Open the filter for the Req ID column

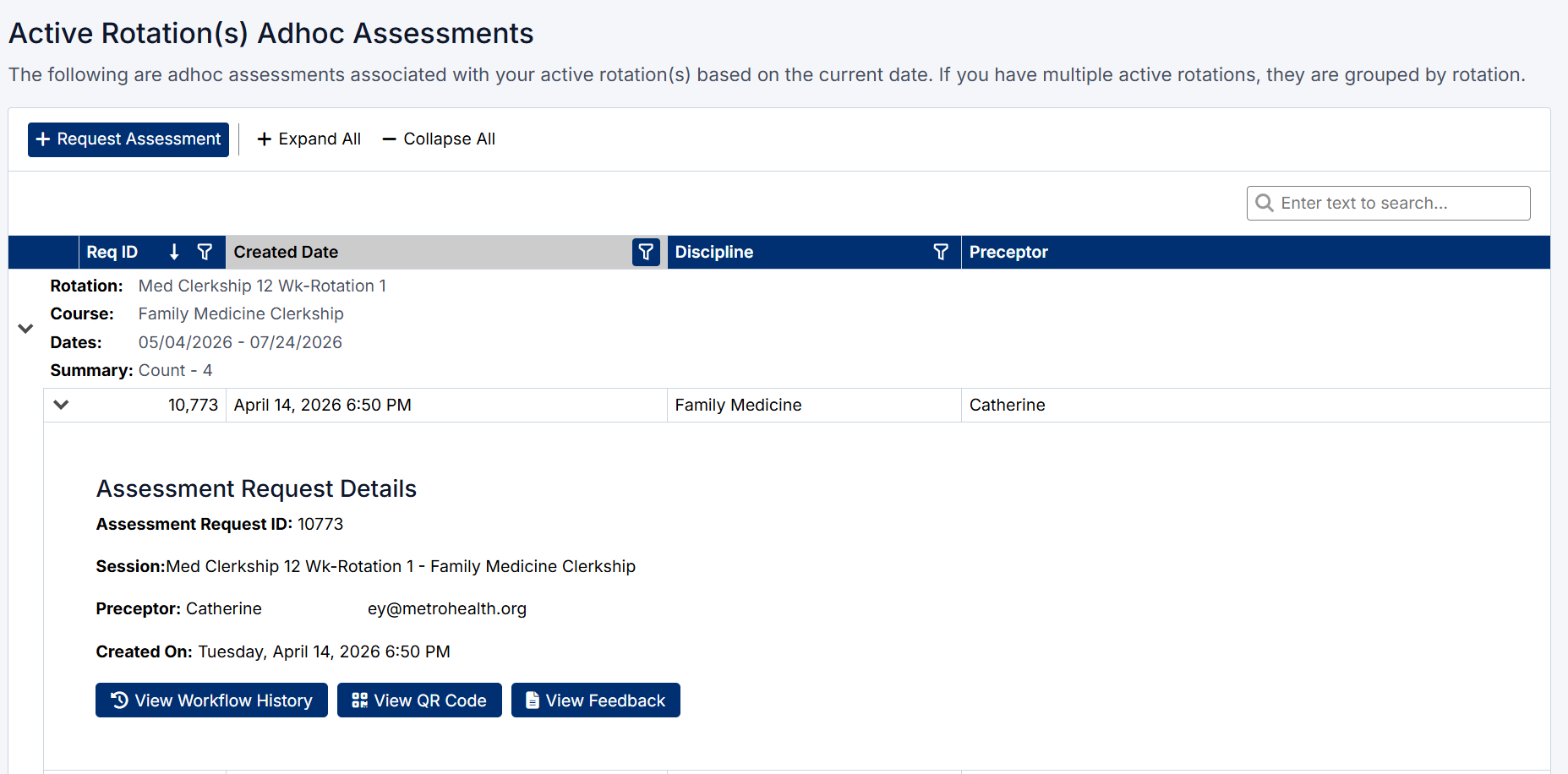(x=205, y=252)
